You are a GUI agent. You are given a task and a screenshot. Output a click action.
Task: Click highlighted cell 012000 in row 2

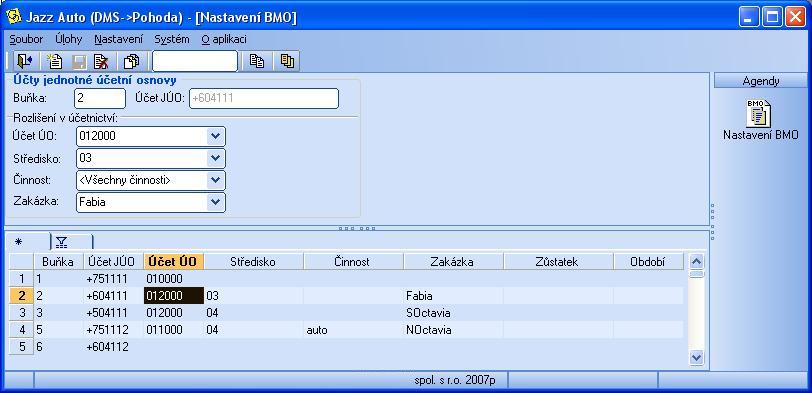tap(173, 296)
